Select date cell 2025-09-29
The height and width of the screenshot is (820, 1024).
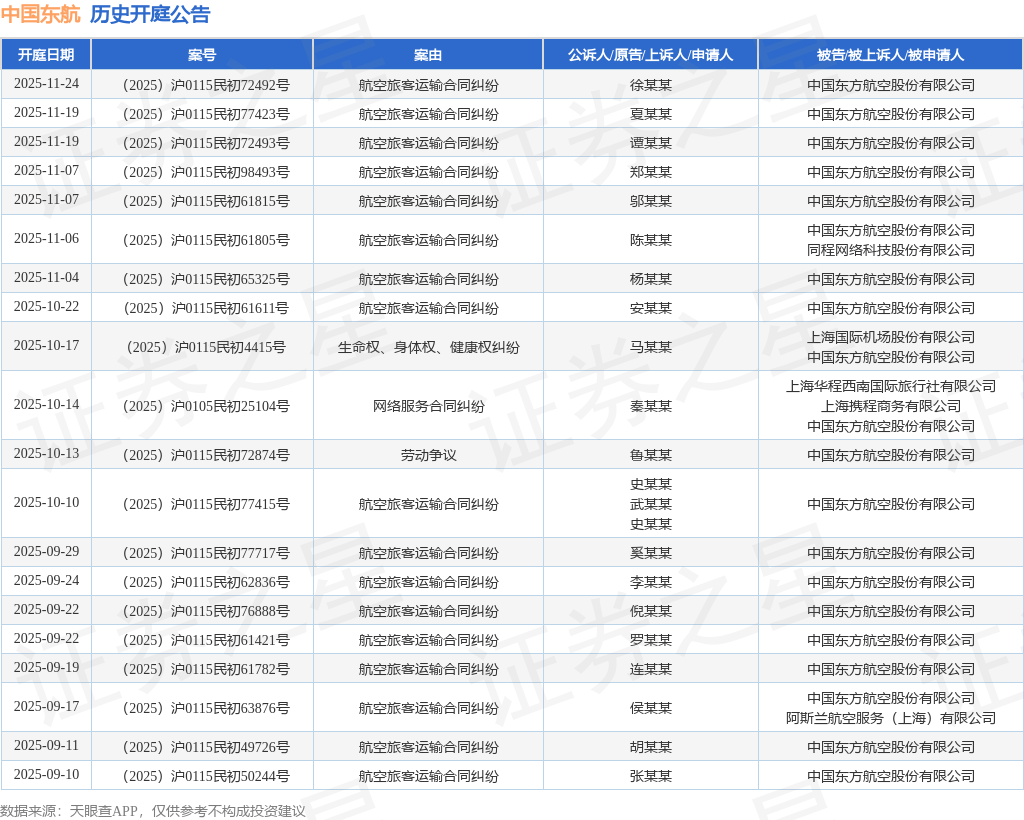coord(46,551)
